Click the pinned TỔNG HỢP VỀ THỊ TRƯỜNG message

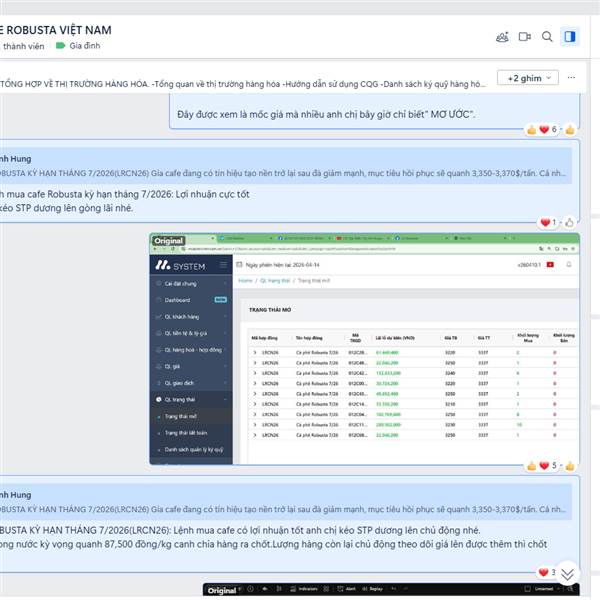(243, 84)
